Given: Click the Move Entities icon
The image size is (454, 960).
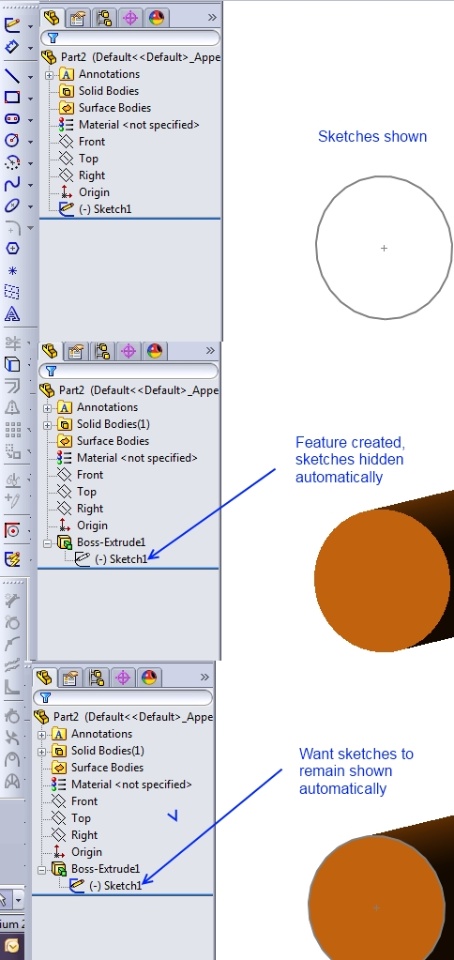Looking at the screenshot, I should point(12,452).
